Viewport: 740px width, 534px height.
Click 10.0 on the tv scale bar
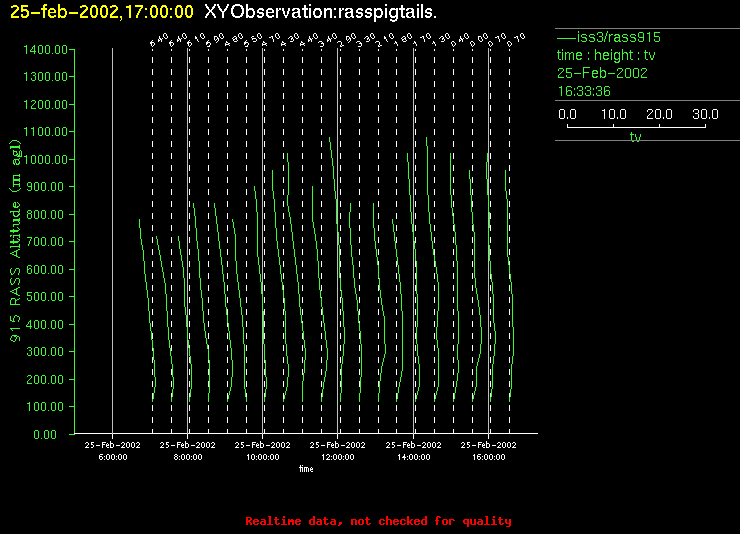tap(613, 115)
